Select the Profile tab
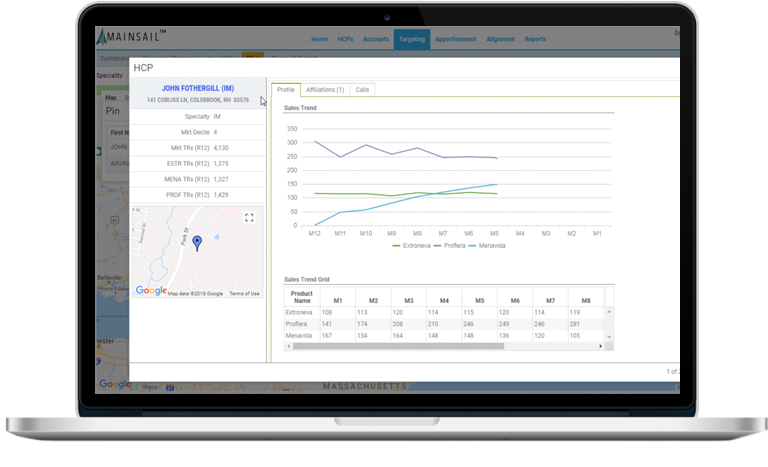The width and height of the screenshot is (768, 467). (286, 90)
